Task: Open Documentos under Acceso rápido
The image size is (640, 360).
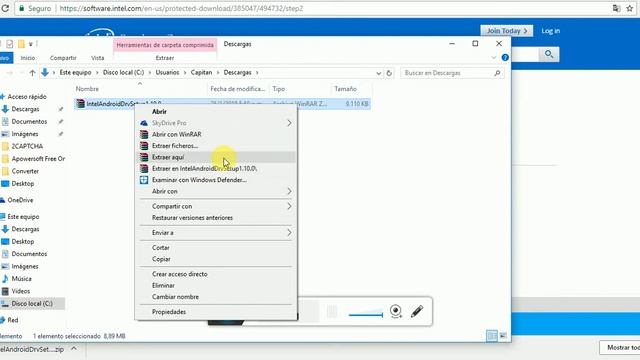Action: point(29,122)
